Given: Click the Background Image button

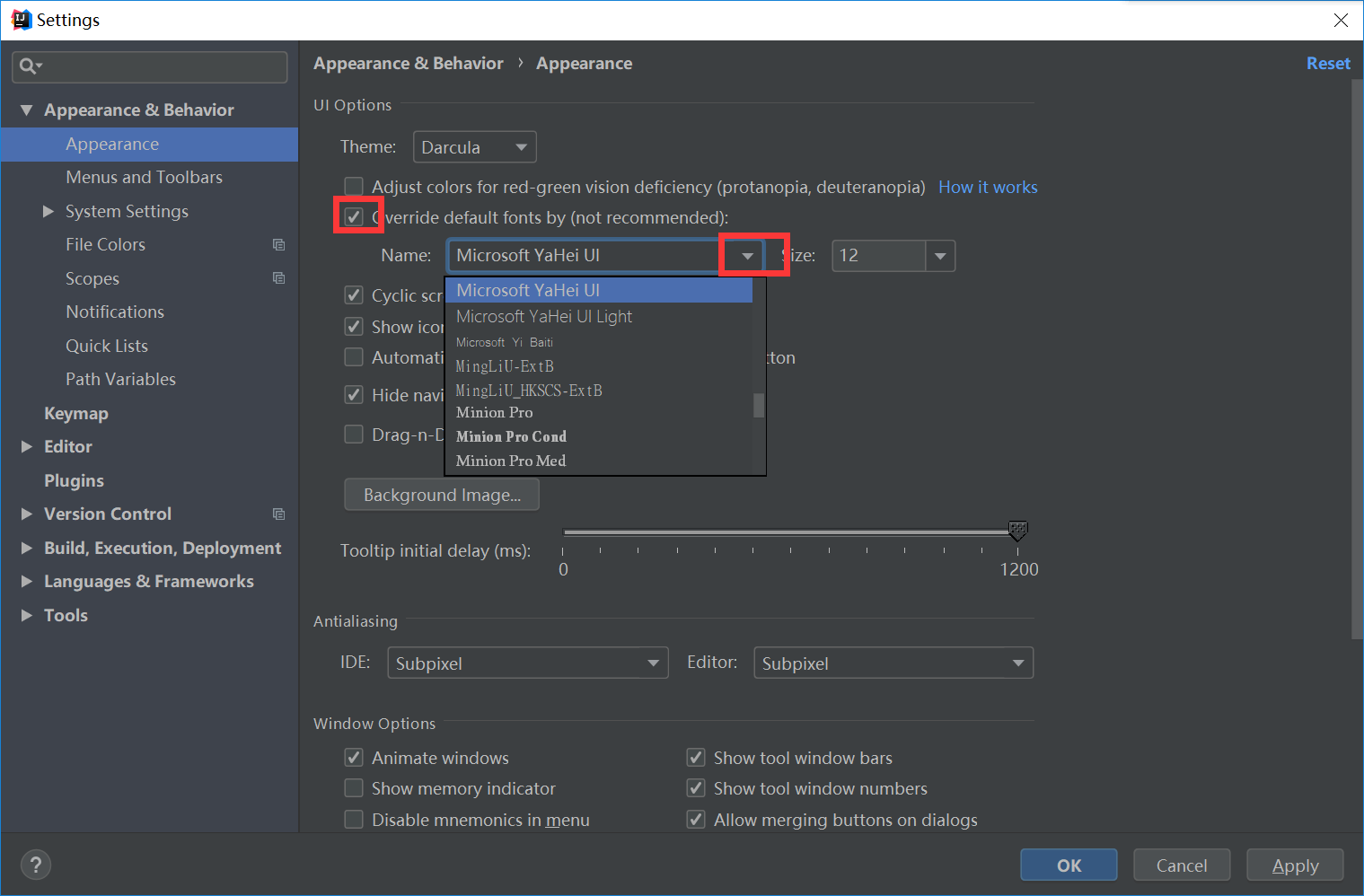Looking at the screenshot, I should point(441,494).
